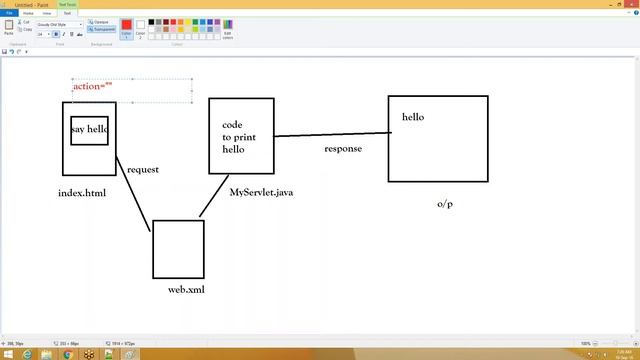Image resolution: width=640 pixels, height=360 pixels.
Task: Click the zoom out minus button
Action: point(595,344)
